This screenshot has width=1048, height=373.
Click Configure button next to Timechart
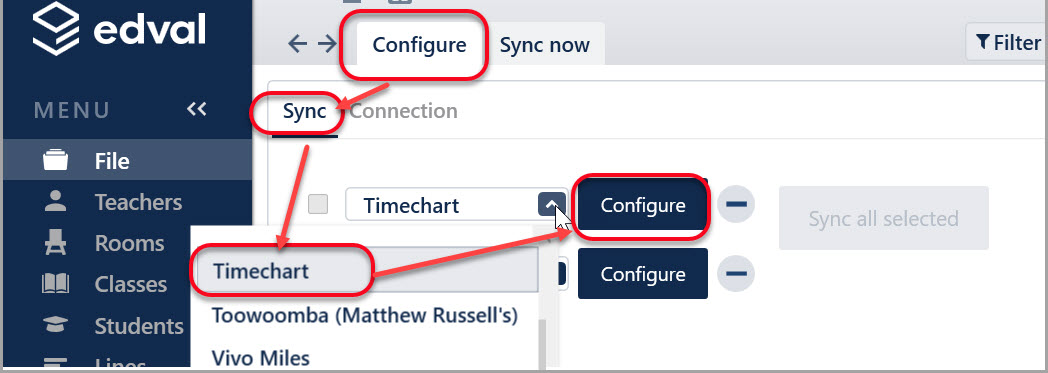pos(642,205)
